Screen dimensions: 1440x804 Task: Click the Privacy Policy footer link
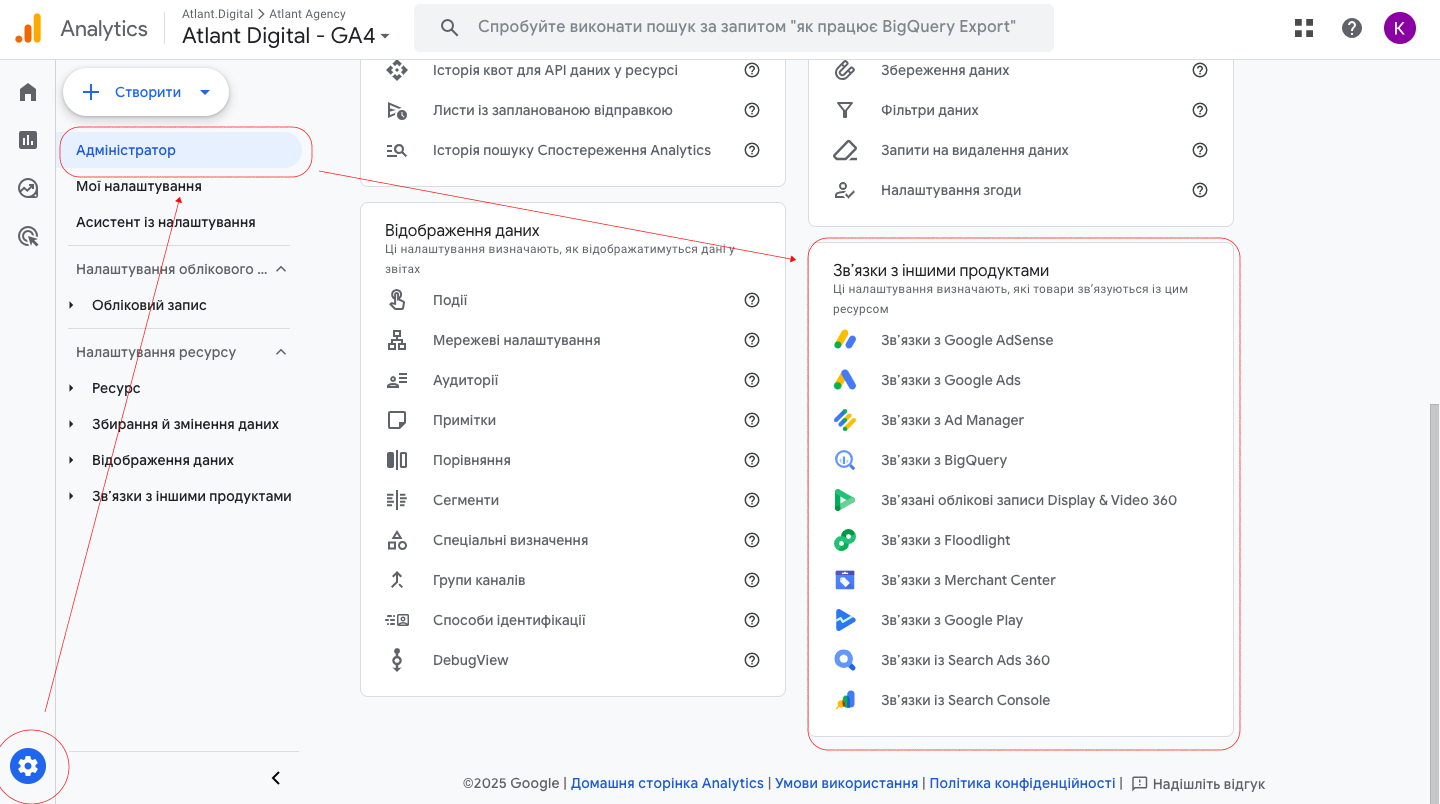(x=1022, y=783)
